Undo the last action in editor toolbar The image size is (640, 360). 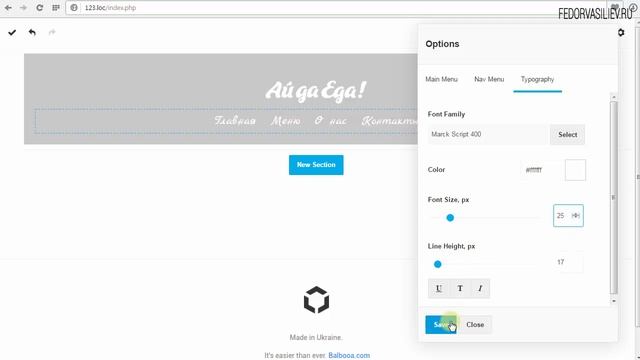[x=32, y=32]
